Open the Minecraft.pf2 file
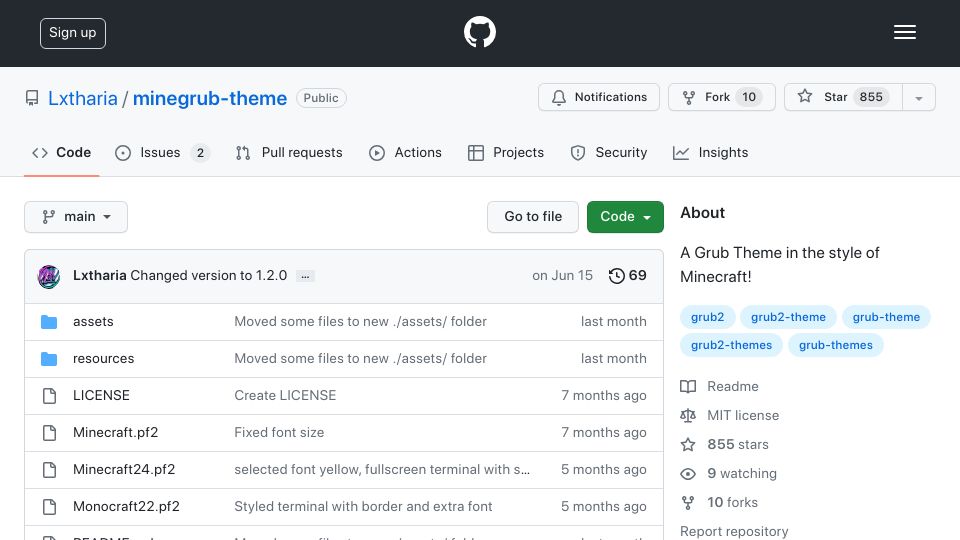960x540 pixels. coord(115,432)
